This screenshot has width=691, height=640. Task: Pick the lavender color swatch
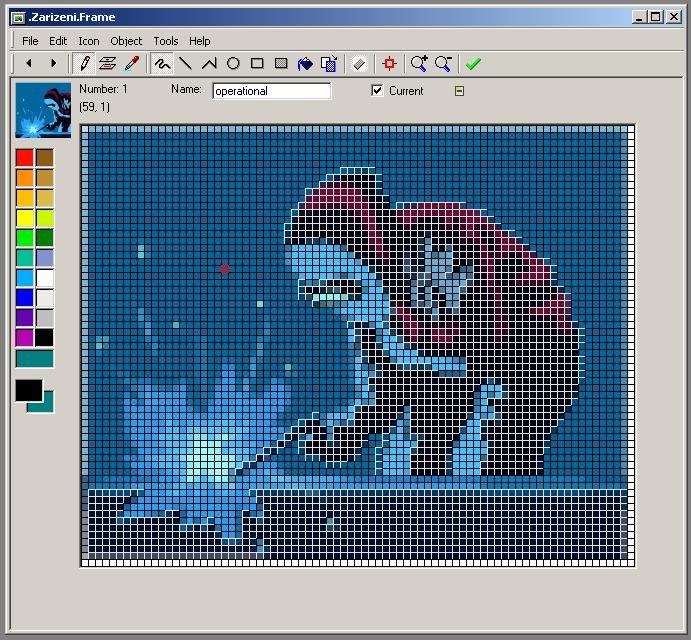pyautogui.click(x=45, y=258)
